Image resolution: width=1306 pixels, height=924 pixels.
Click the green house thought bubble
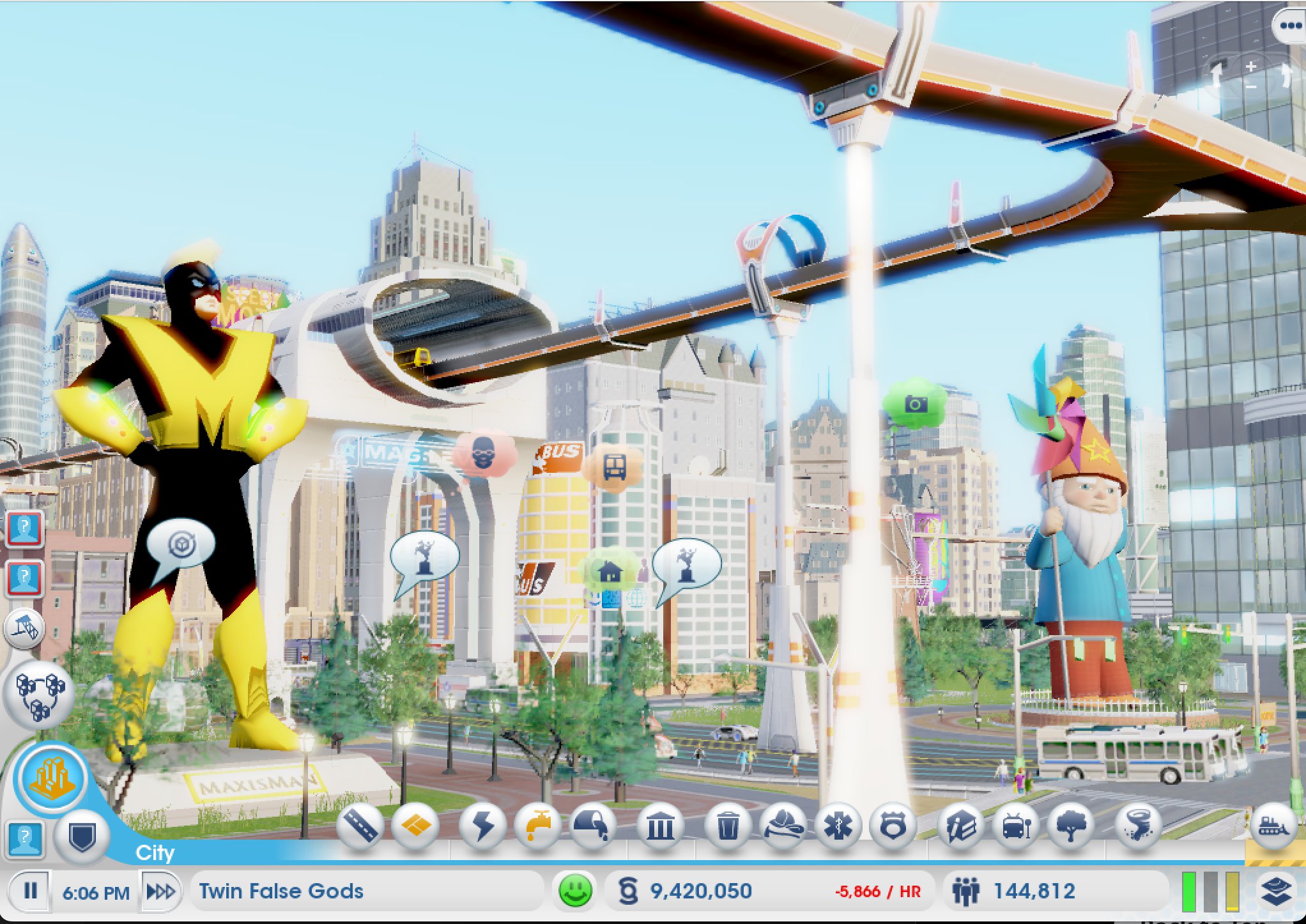610,570
